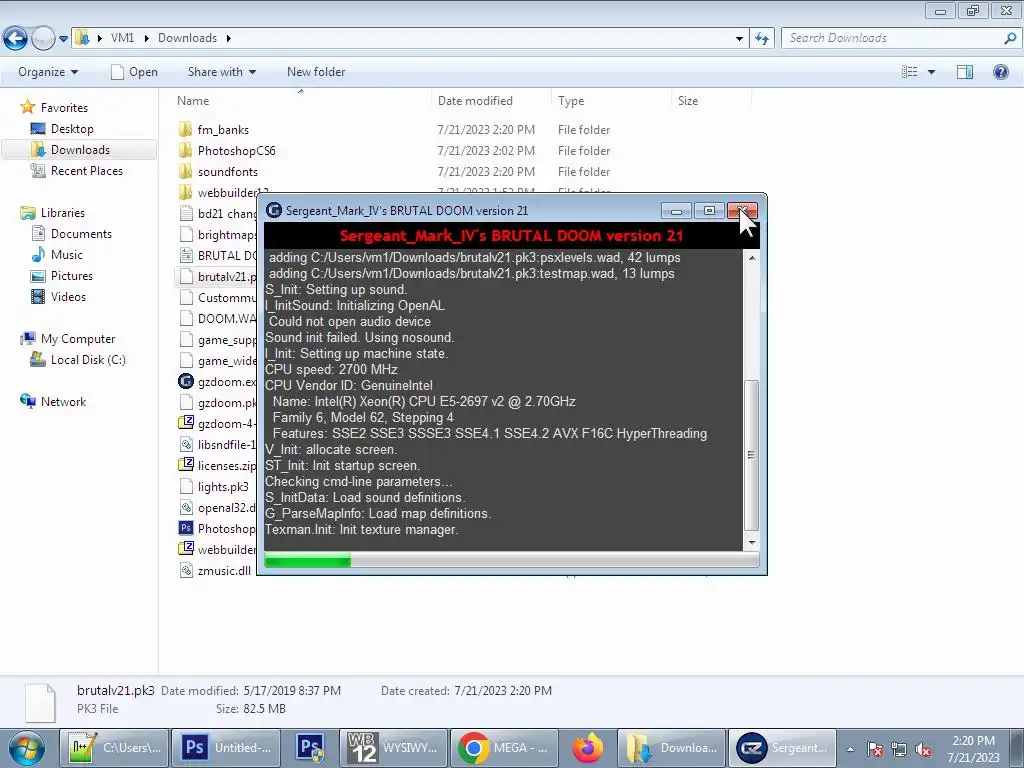
Task: Click the GZDoom icon in dialog title bar
Action: [x=274, y=210]
